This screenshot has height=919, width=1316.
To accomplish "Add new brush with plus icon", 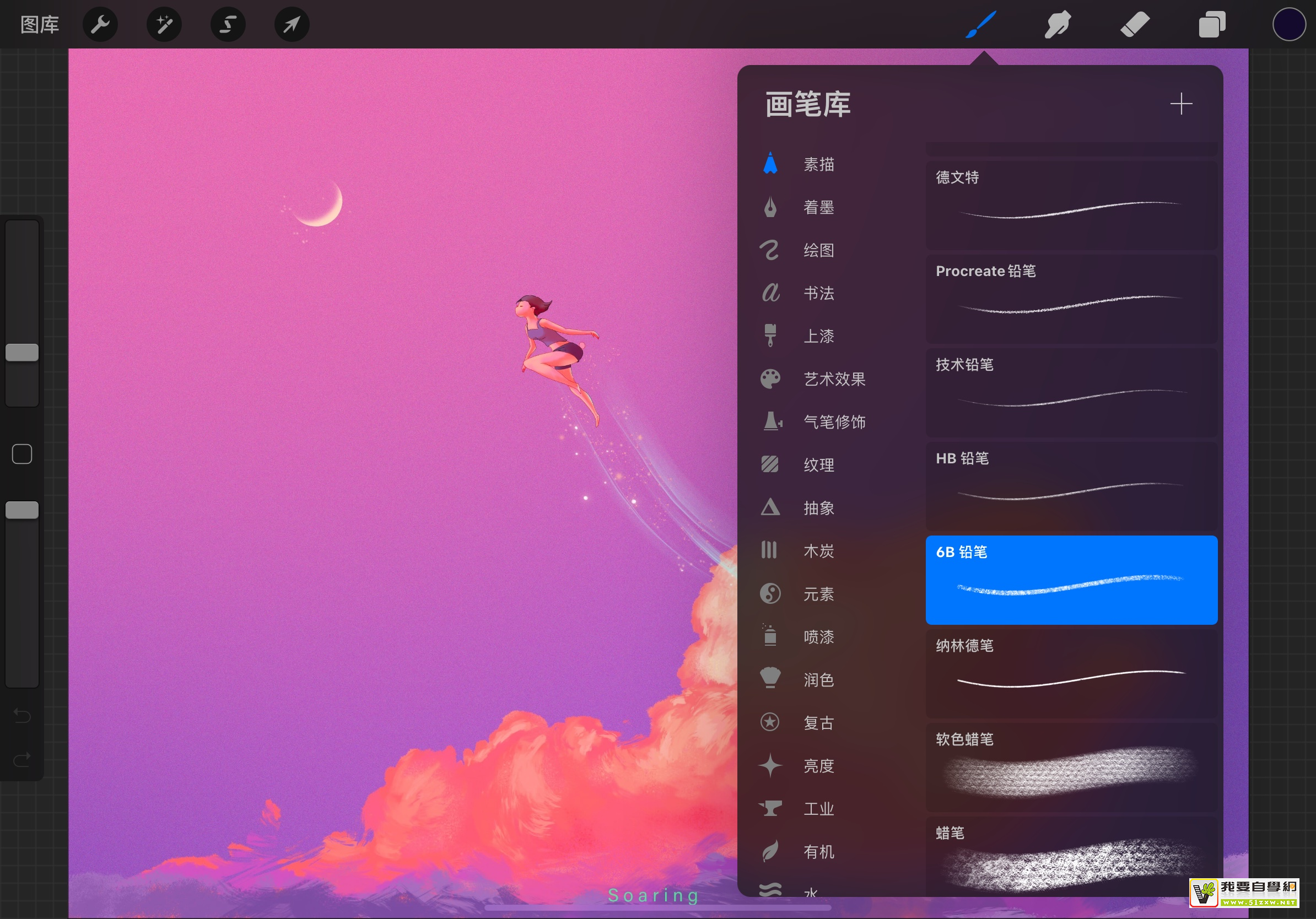I will pos(1181,104).
